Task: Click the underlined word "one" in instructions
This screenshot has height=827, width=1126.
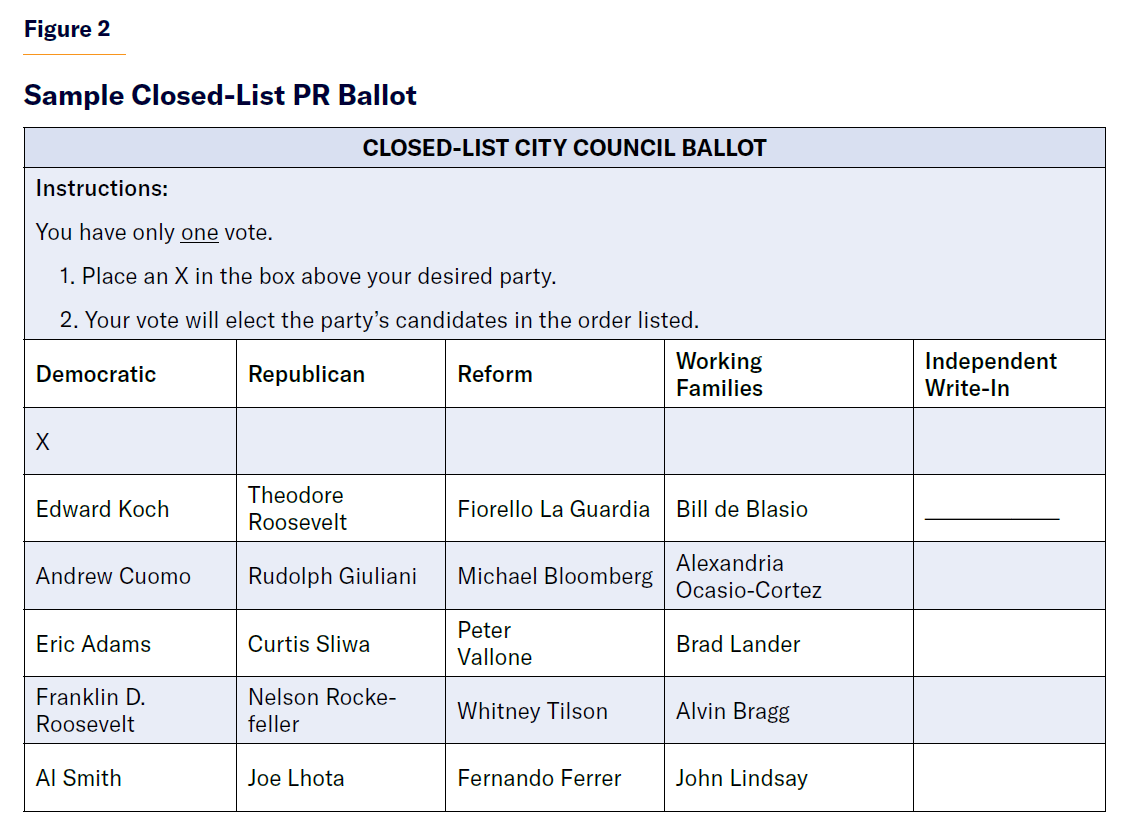Action: 199,232
